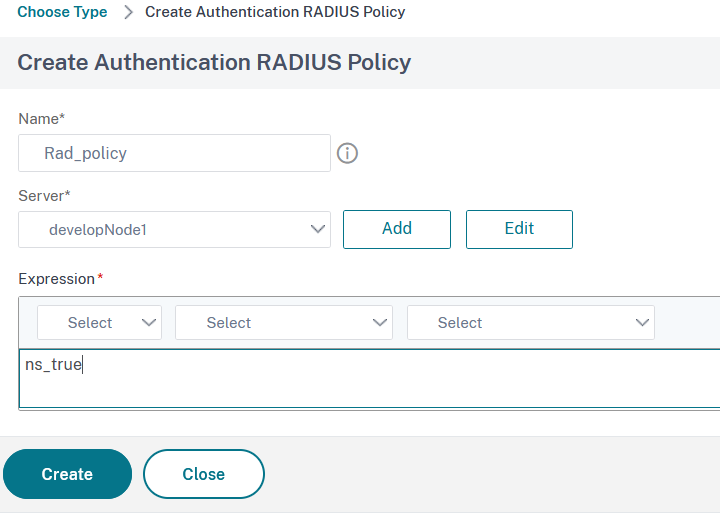This screenshot has width=720, height=520.
Task: Open the first Expression Select dropdown
Action: [98, 322]
